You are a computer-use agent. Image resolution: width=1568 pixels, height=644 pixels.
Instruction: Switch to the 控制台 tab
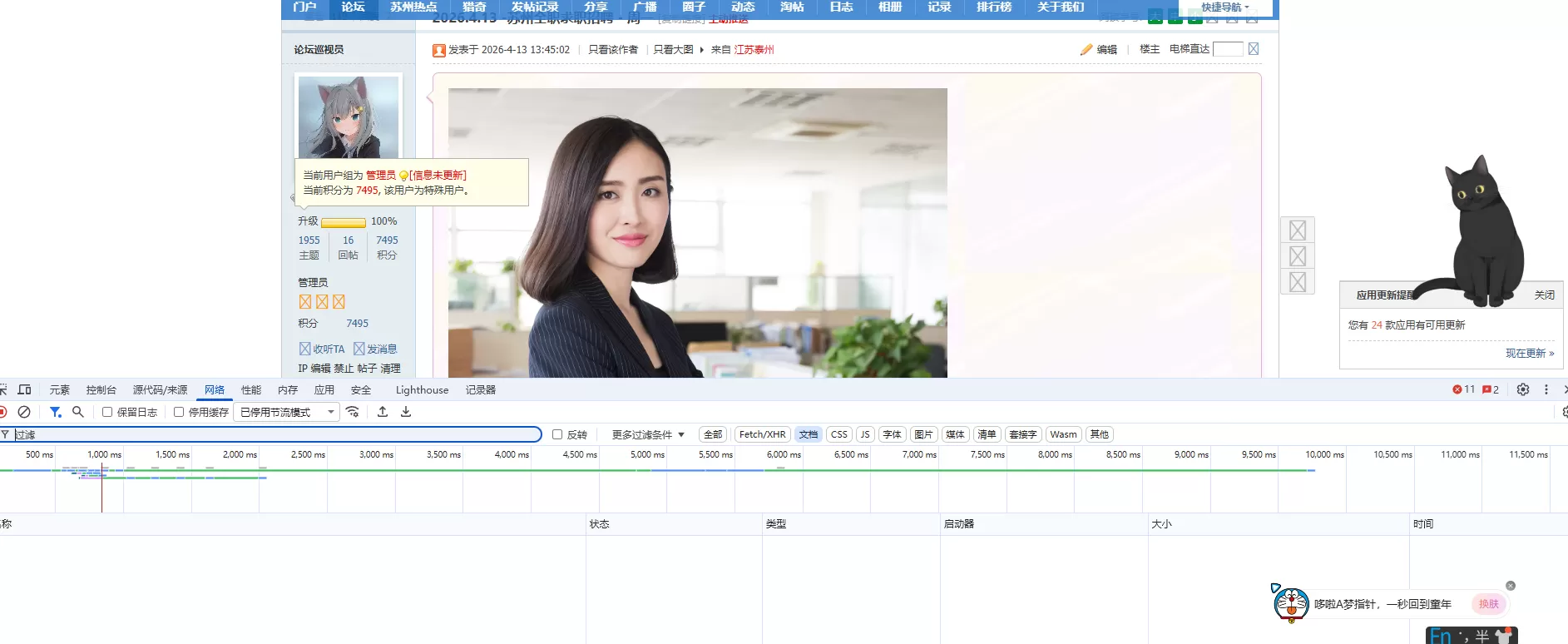(x=101, y=389)
